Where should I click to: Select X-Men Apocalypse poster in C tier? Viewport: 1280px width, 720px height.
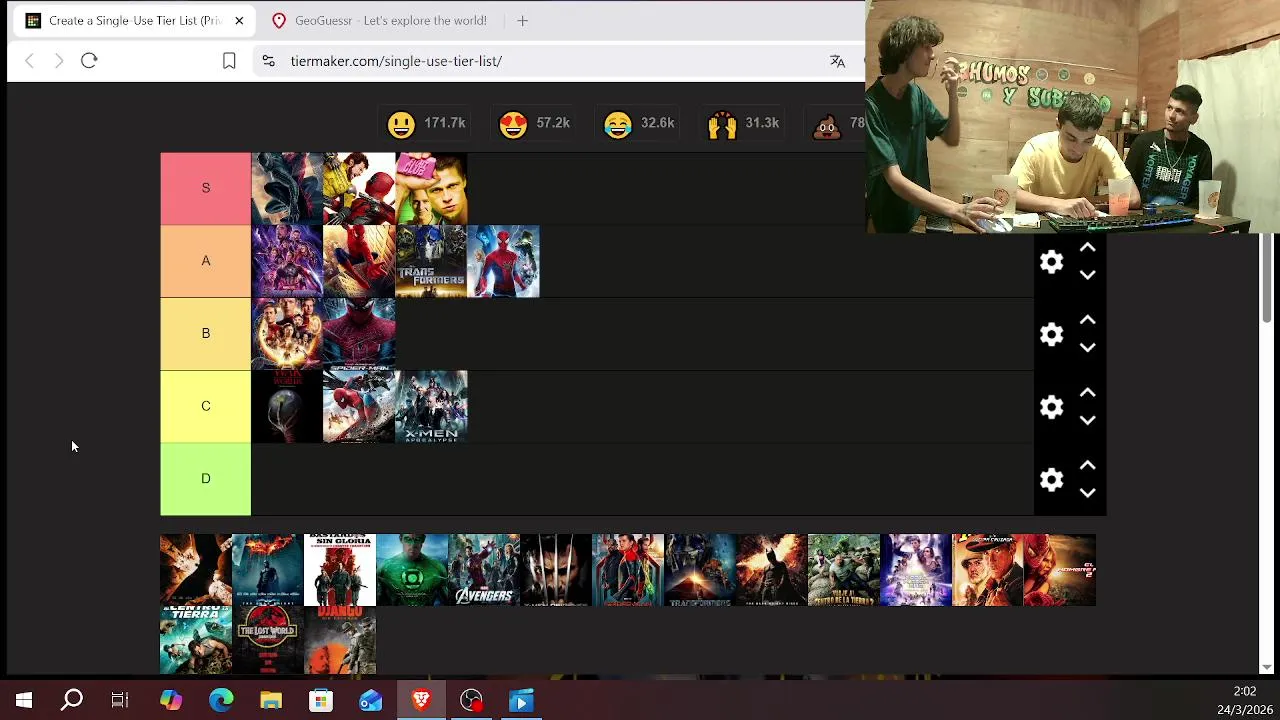pyautogui.click(x=431, y=407)
